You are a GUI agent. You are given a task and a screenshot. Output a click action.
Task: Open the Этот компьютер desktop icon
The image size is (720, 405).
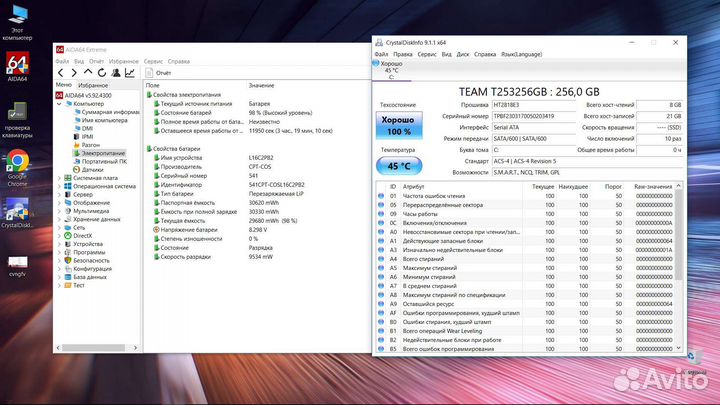point(17,22)
